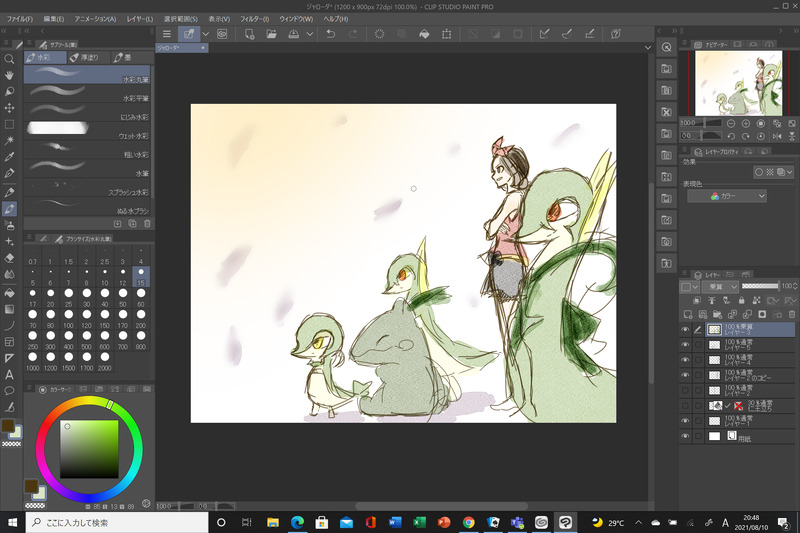Show hidden 30% layer with red X

(x=685, y=406)
